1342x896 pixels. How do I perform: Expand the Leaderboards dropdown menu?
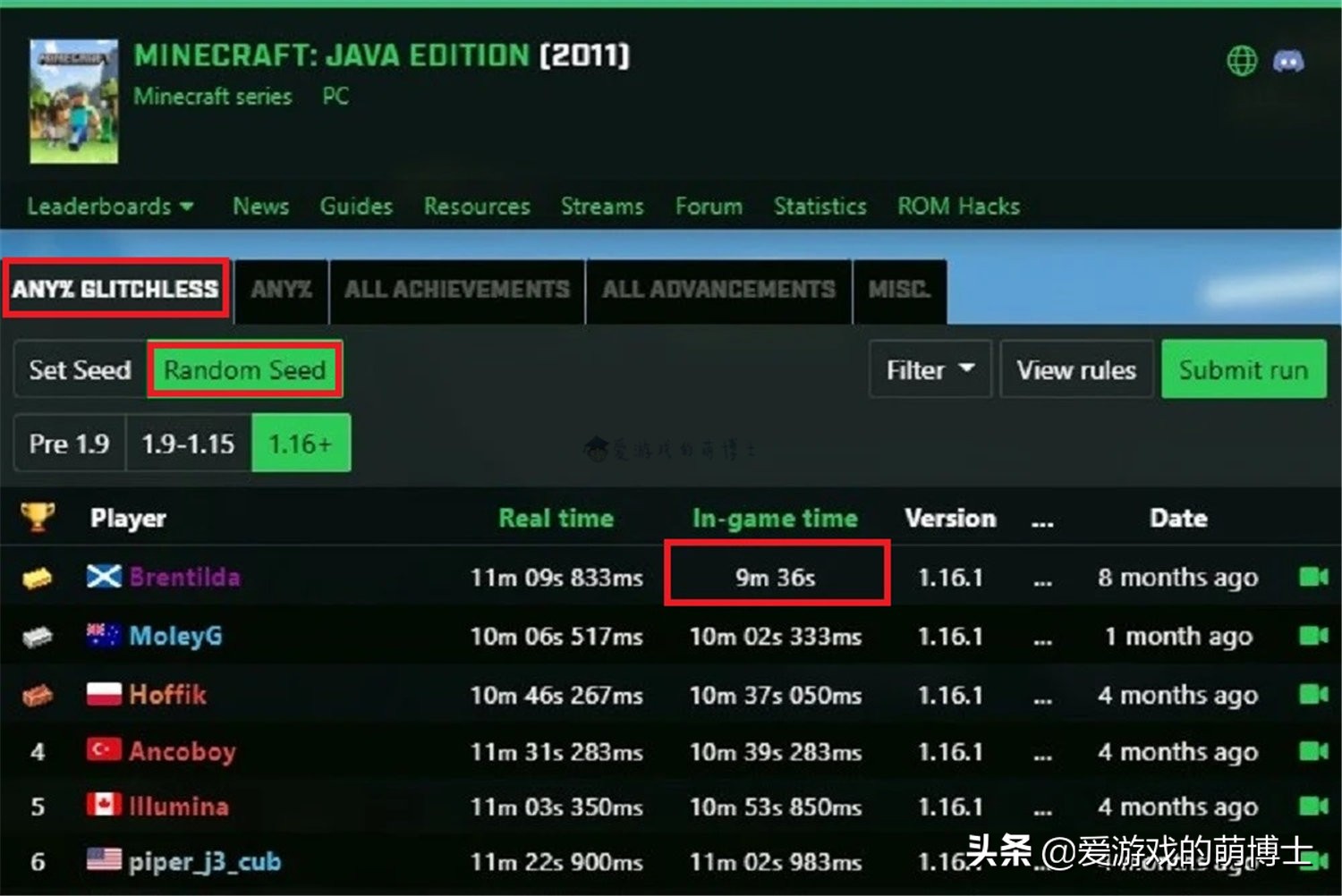click(x=110, y=207)
